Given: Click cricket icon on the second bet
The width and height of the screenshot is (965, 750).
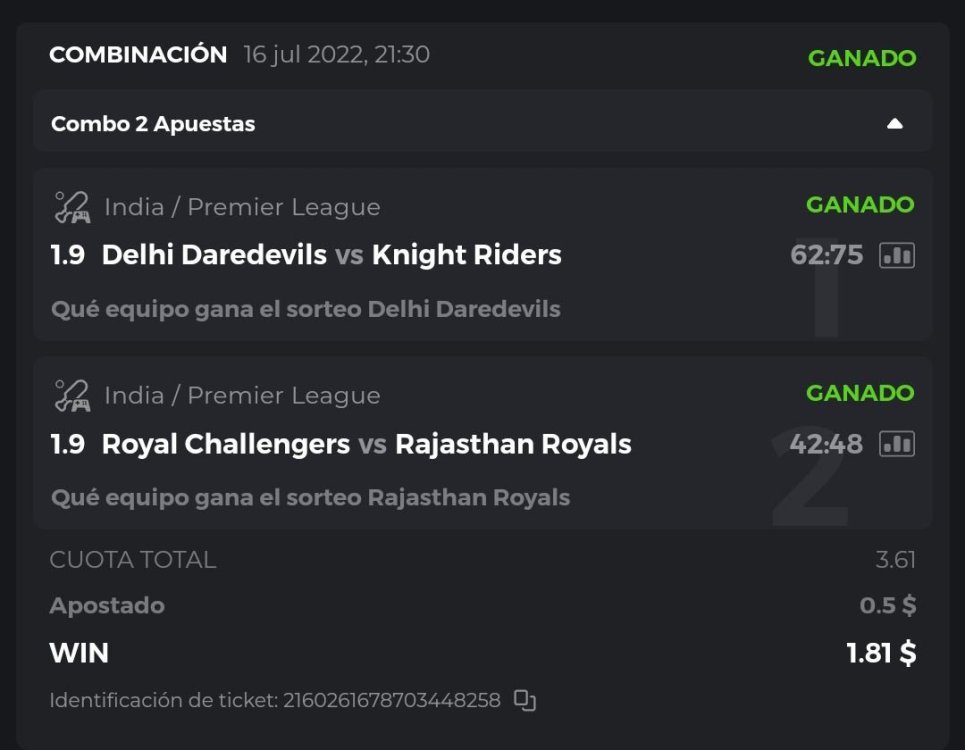Looking at the screenshot, I should point(71,396).
